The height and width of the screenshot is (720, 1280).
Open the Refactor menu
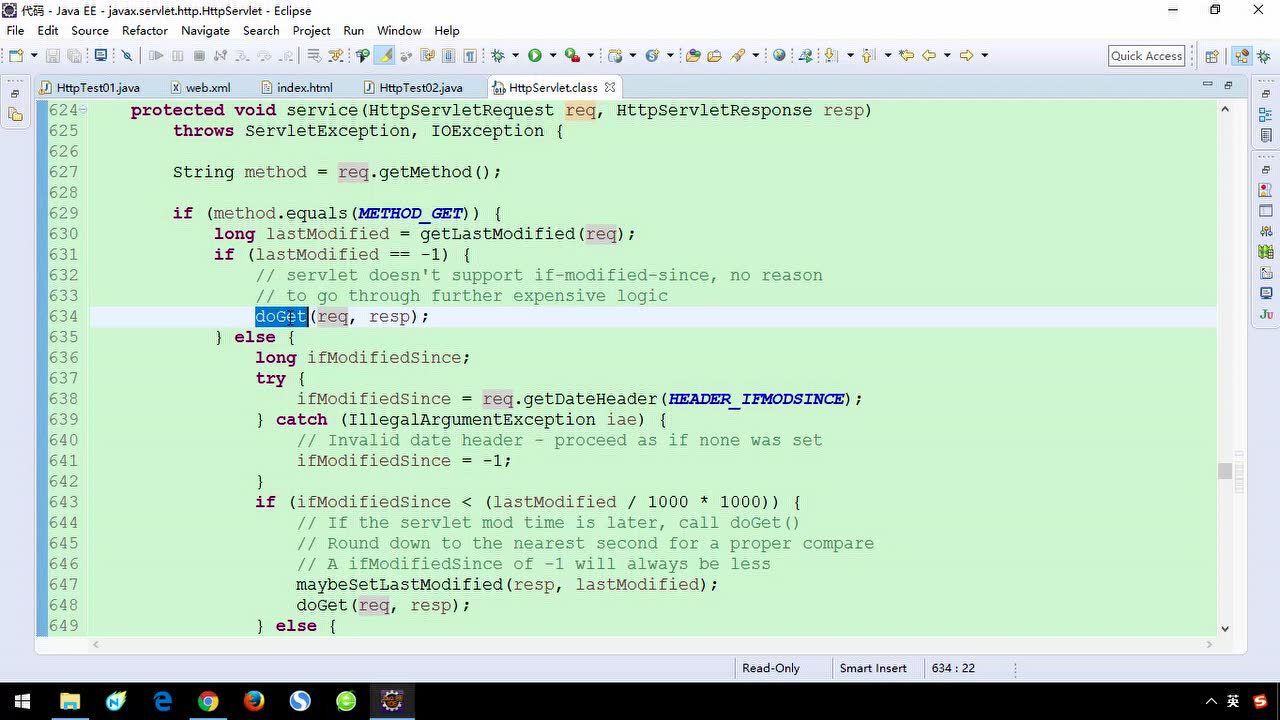144,30
